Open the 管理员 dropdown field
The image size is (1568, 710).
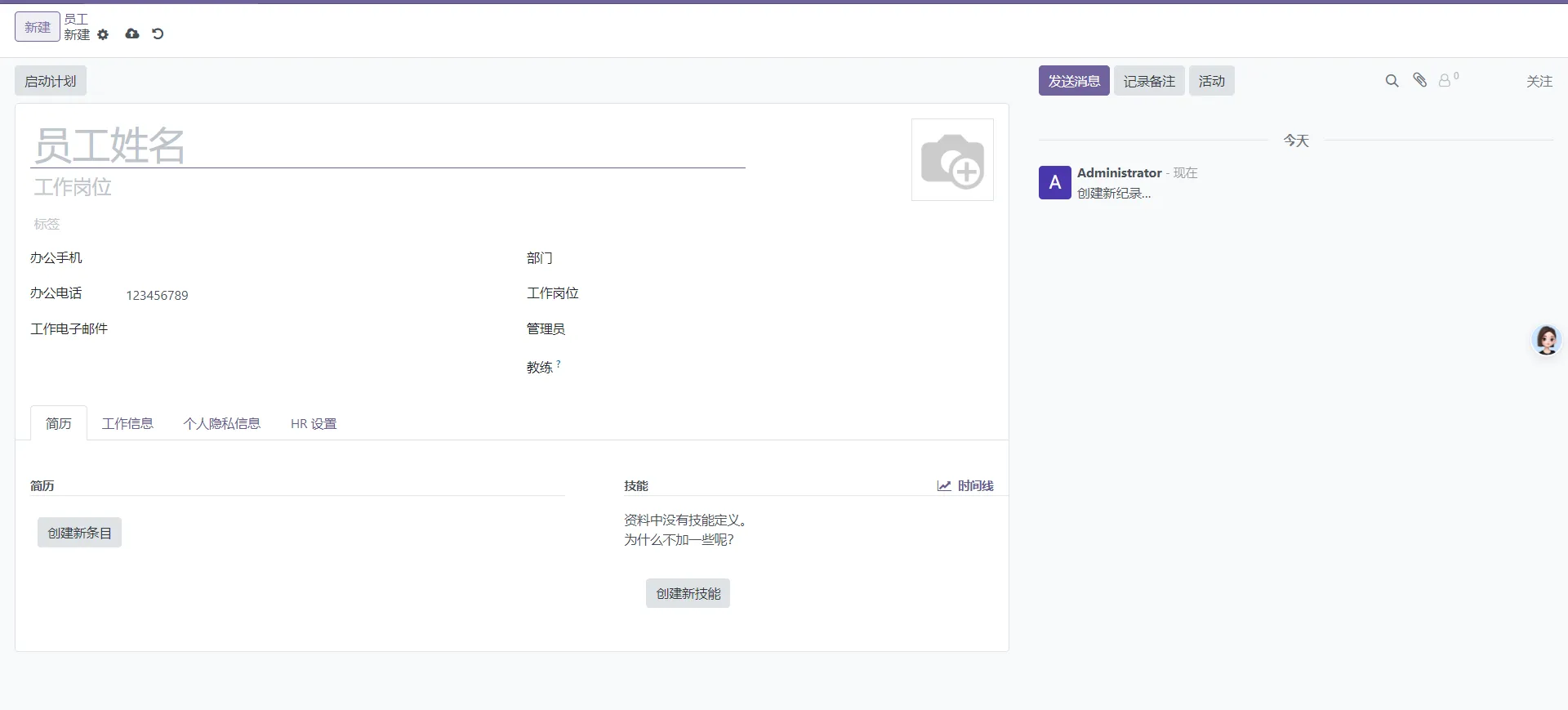coord(807,329)
